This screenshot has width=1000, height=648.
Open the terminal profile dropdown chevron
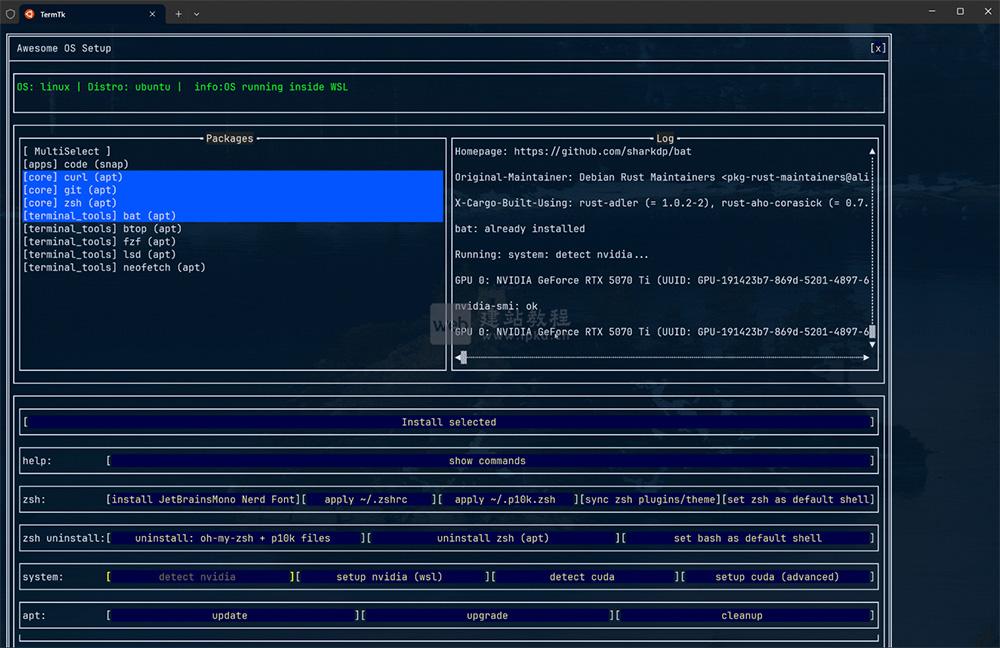click(x=196, y=14)
